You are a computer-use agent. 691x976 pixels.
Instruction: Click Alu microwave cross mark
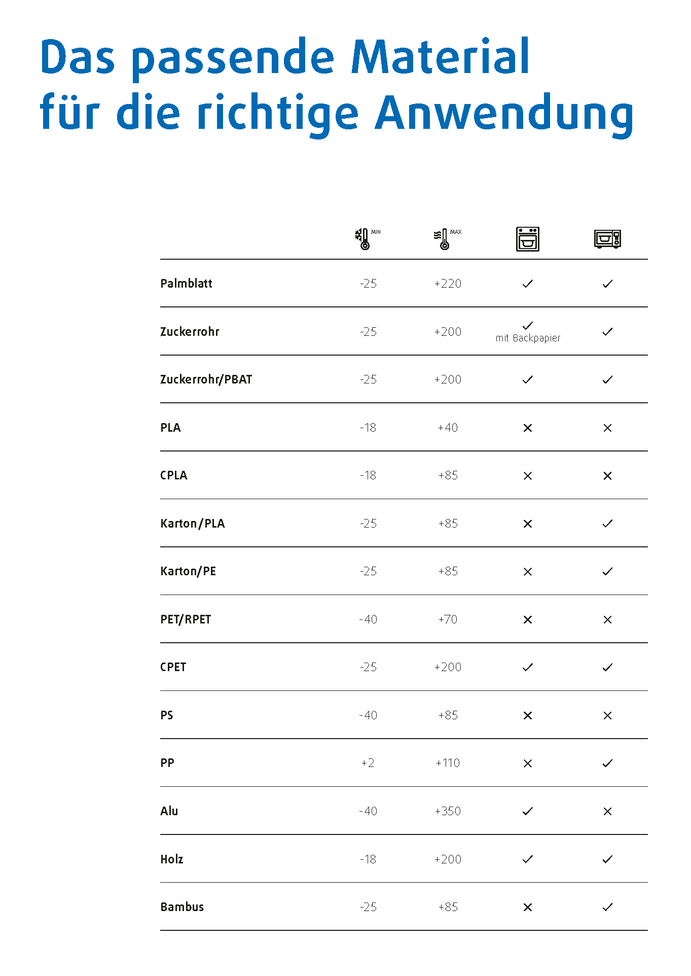click(x=607, y=811)
